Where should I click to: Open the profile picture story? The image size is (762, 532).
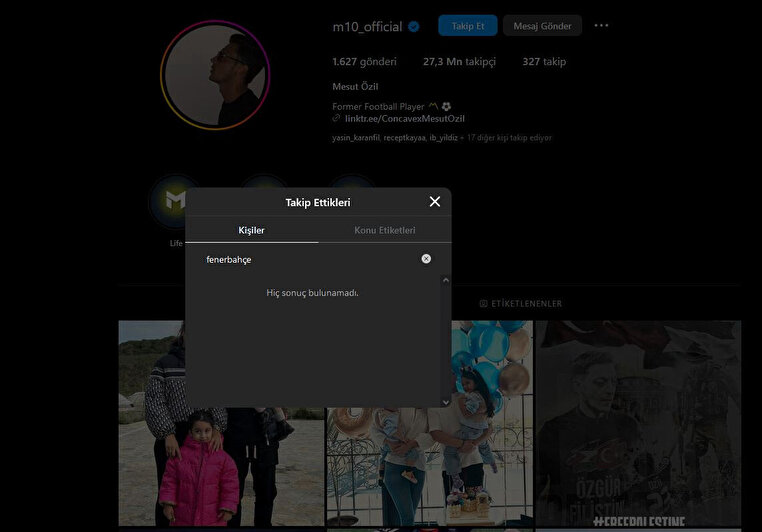tap(215, 75)
